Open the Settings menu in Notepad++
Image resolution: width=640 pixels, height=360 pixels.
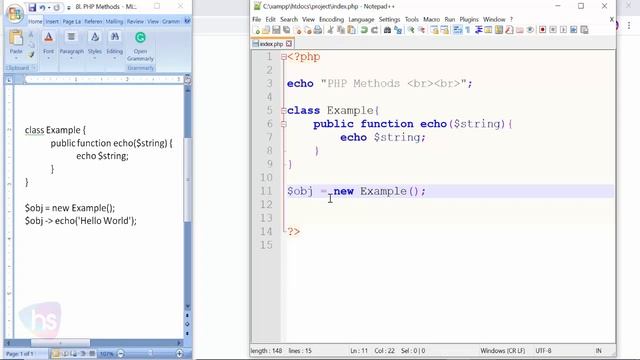tap(389, 19)
